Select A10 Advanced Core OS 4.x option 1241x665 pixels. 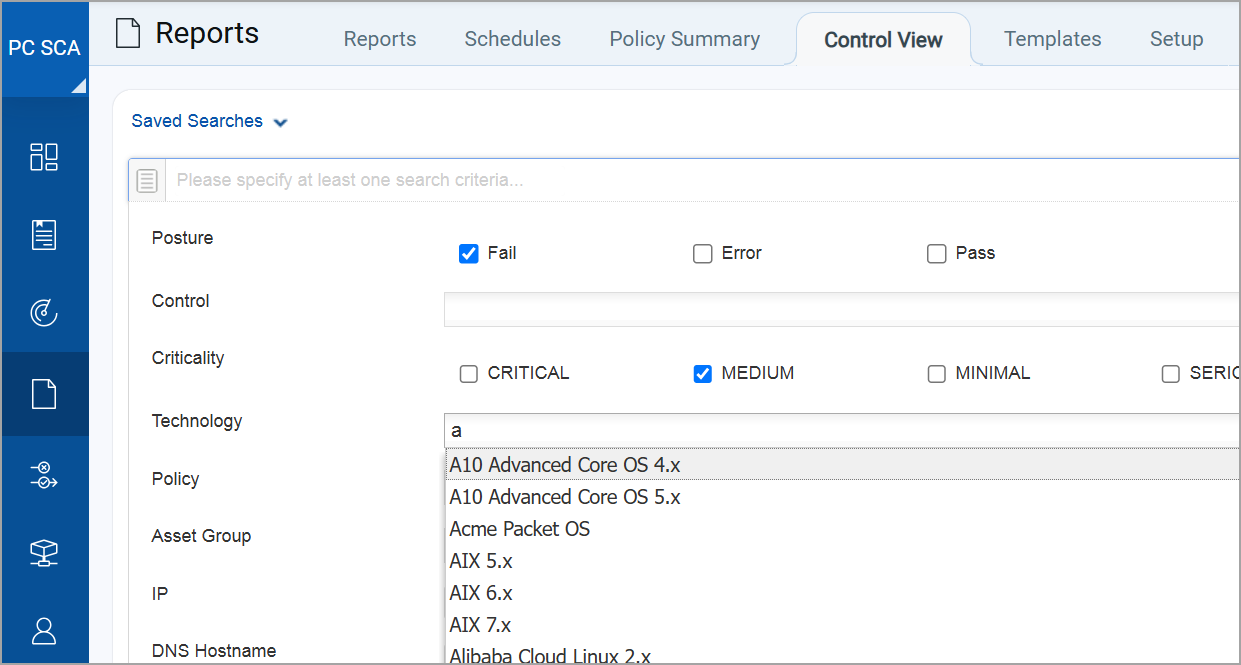coord(841,465)
